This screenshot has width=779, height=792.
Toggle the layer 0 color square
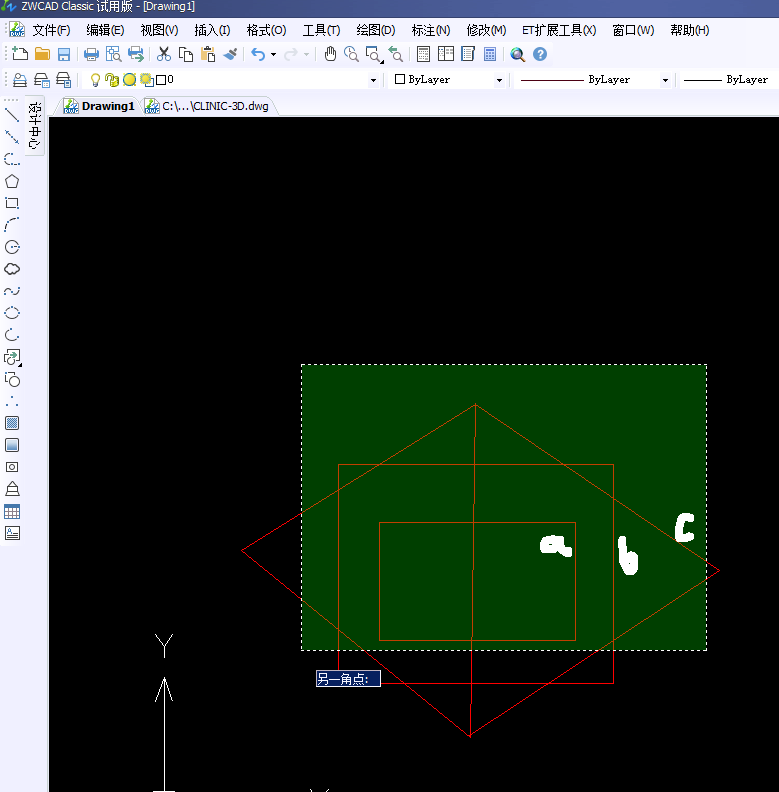[161, 80]
